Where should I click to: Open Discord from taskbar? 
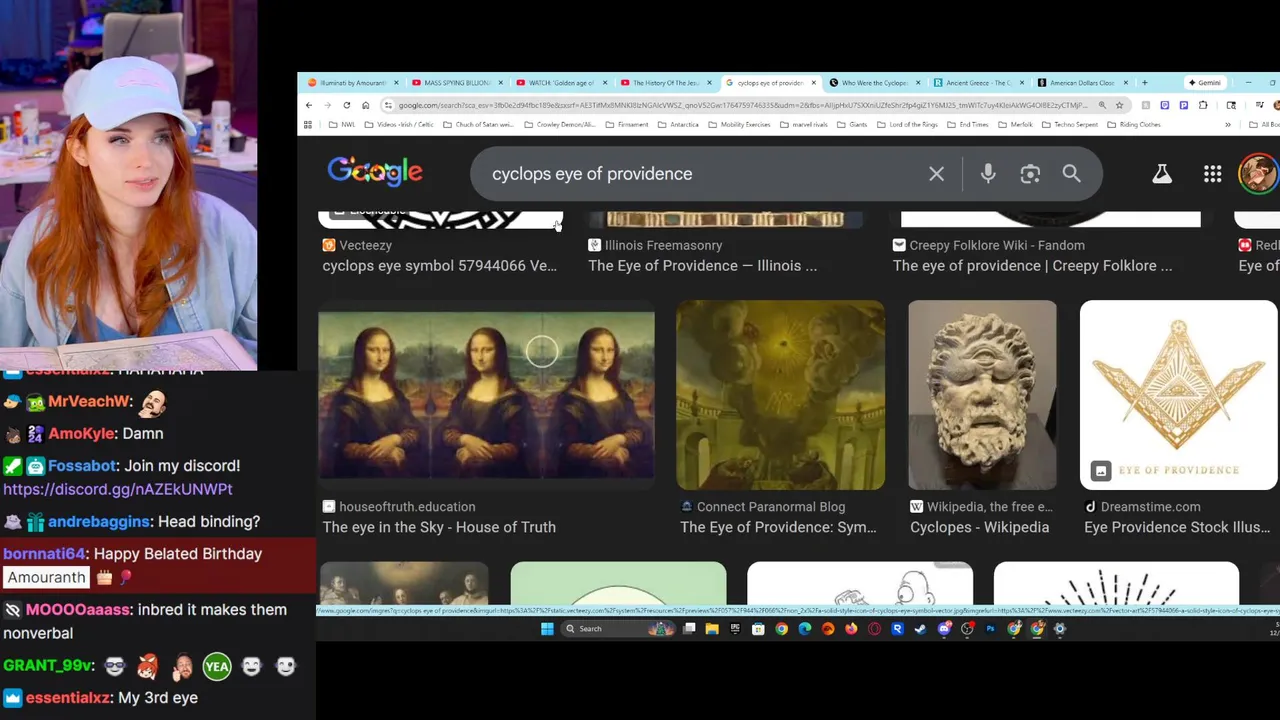pos(945,628)
